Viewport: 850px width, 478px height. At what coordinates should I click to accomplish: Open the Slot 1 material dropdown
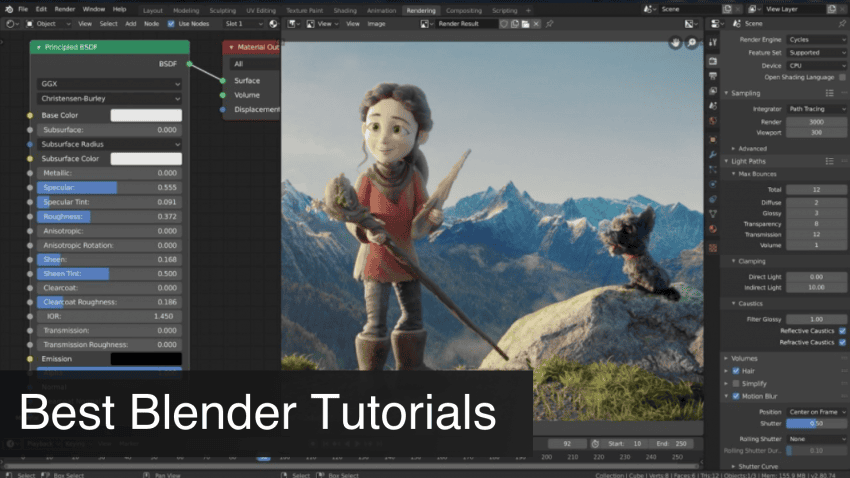pos(243,24)
